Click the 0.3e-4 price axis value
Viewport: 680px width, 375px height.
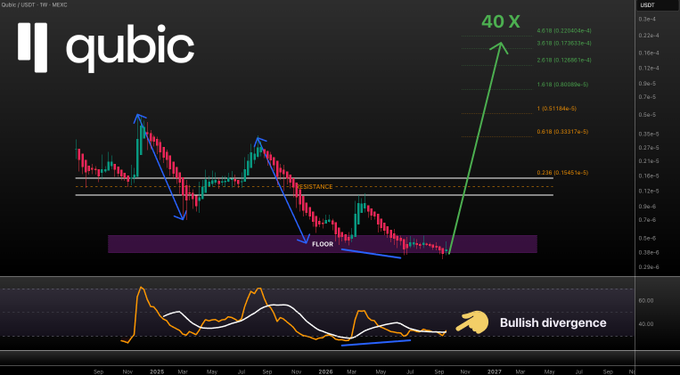coord(647,20)
